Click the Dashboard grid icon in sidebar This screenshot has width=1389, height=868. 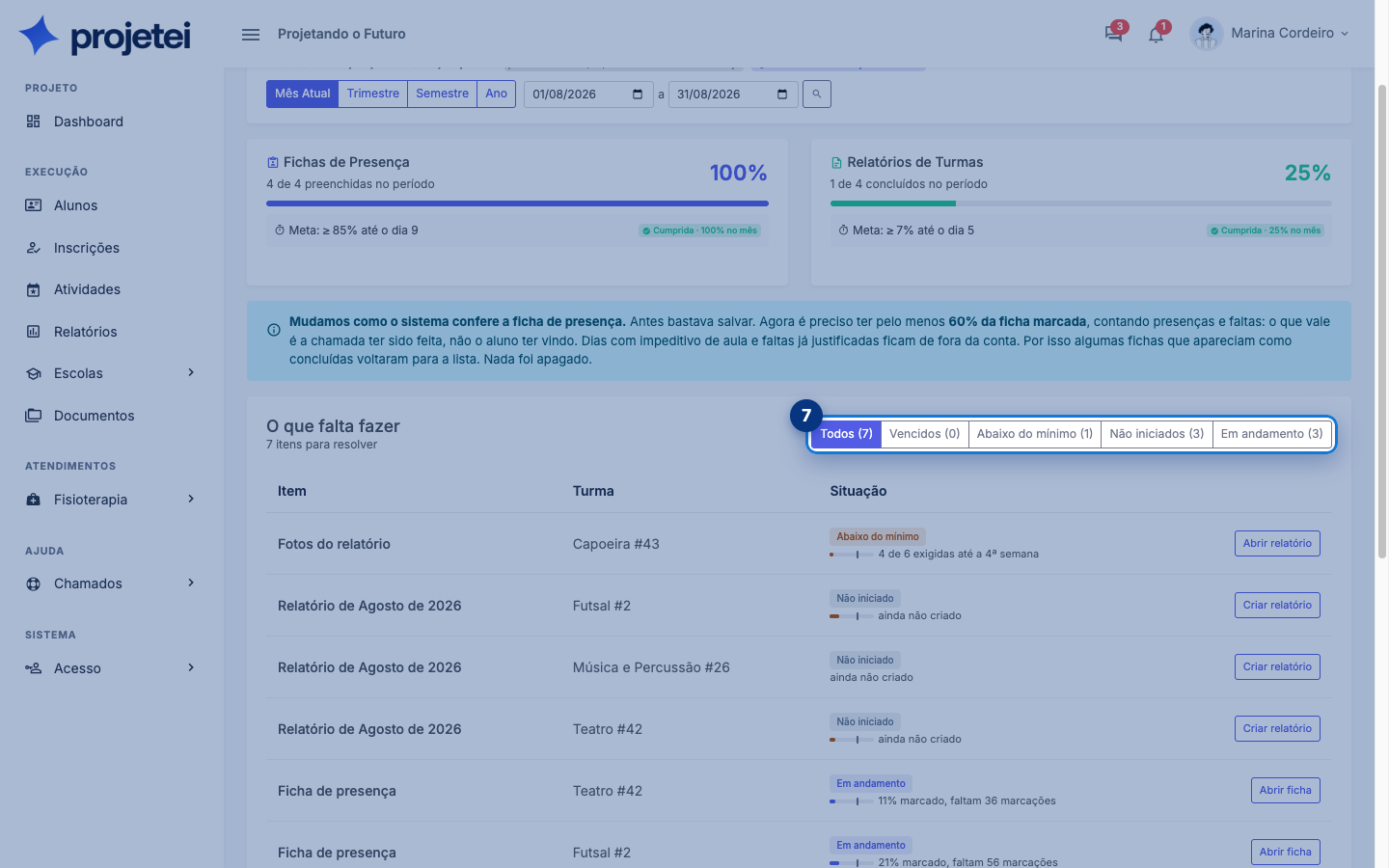tap(34, 122)
